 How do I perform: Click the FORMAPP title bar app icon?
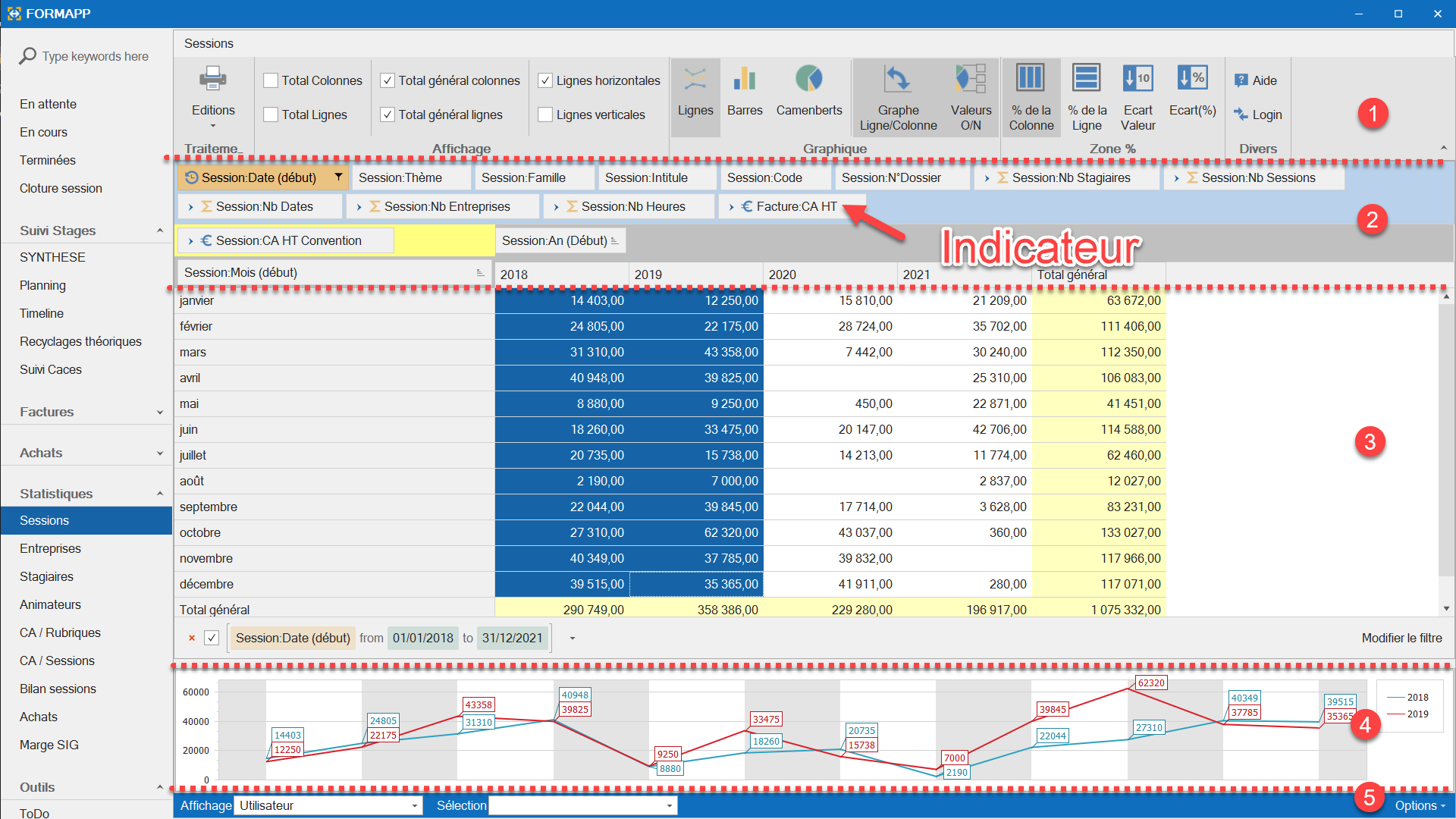(14, 14)
